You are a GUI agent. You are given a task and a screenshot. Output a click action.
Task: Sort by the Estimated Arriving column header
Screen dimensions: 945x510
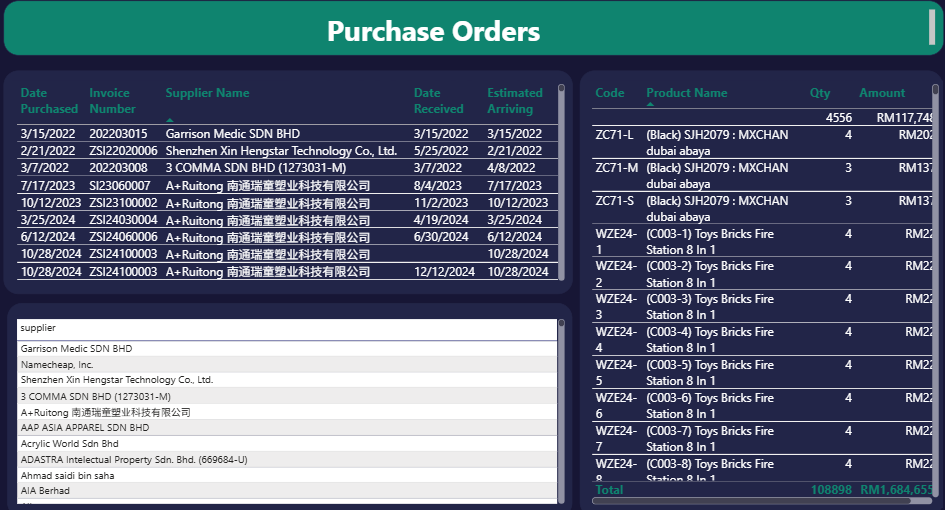(515, 101)
